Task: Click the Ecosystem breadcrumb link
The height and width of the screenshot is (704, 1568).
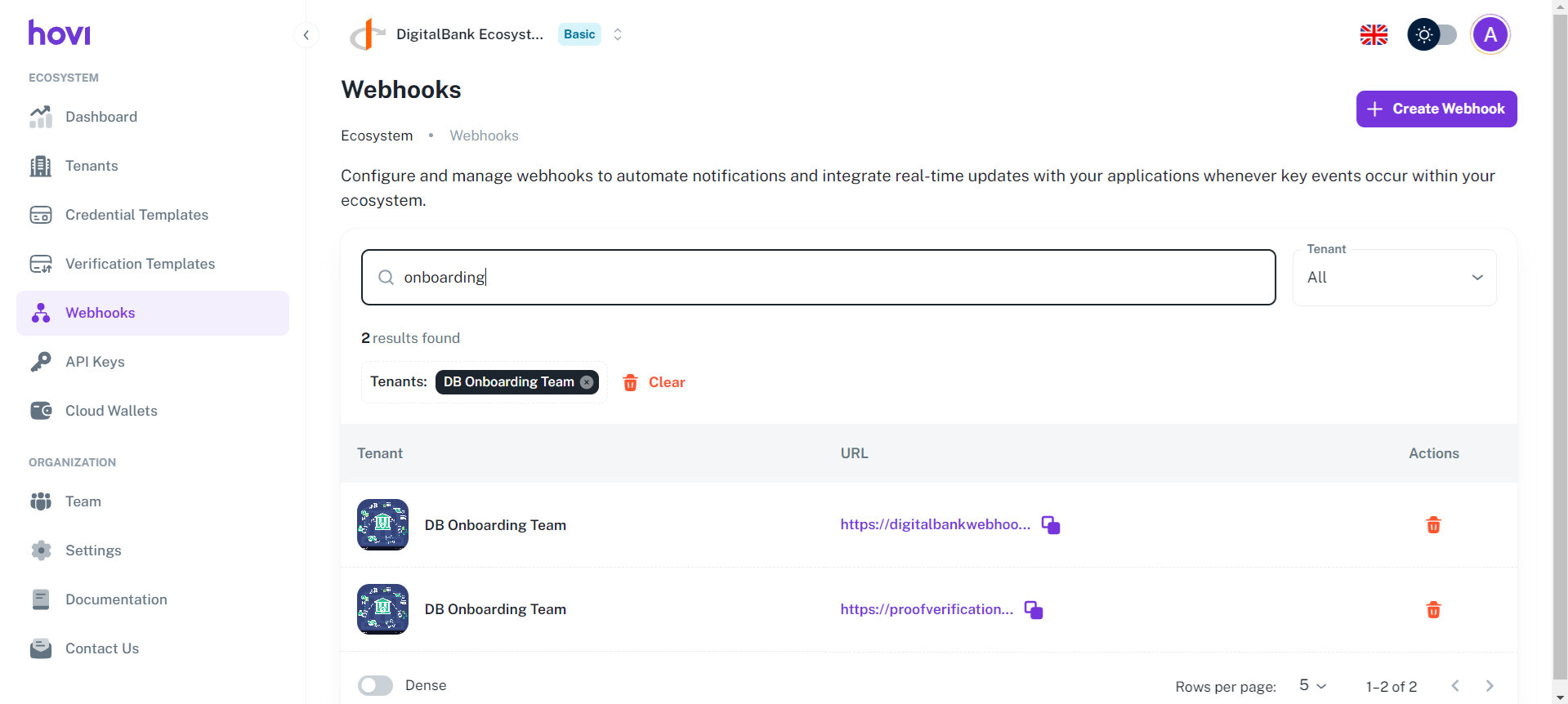Action: click(377, 136)
